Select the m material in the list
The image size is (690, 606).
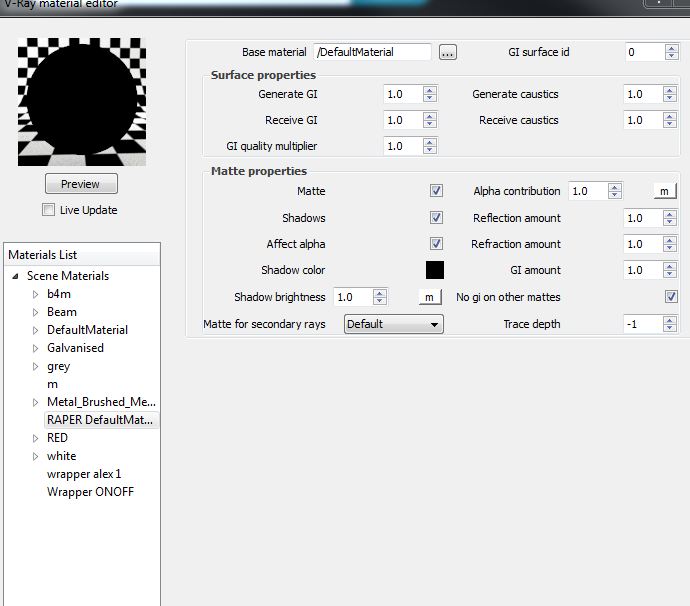pos(52,384)
